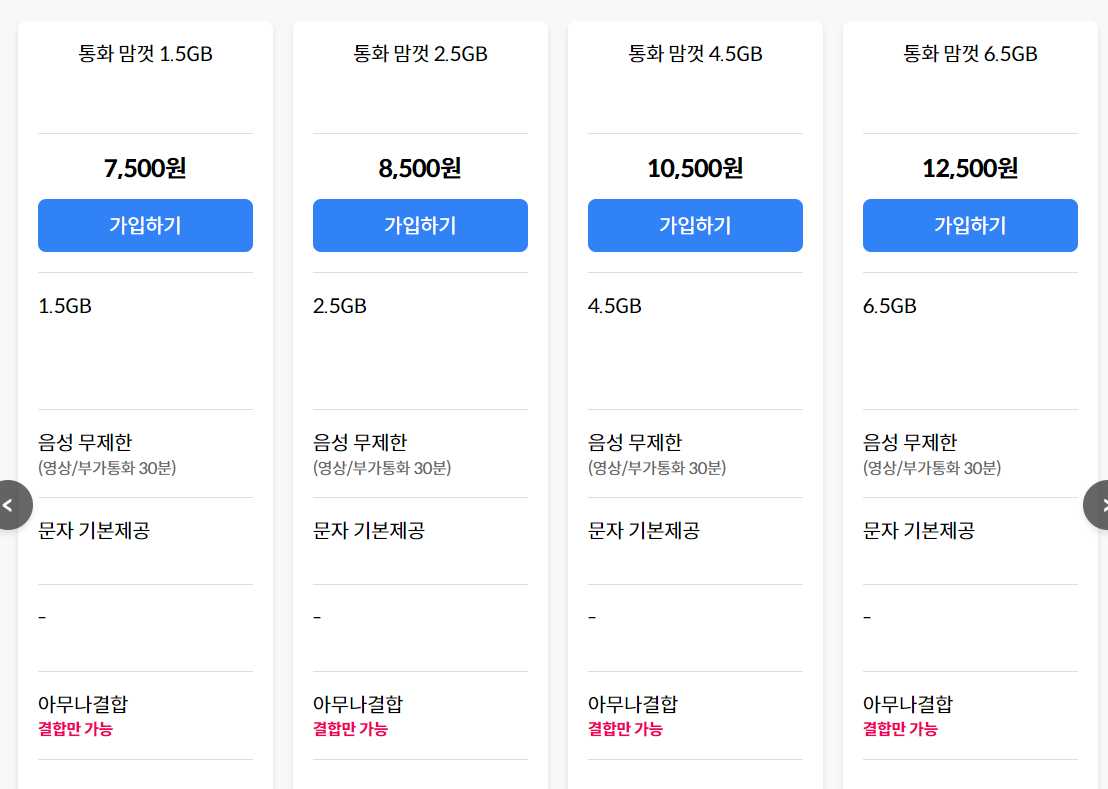Select the 통화 맘껏 6.5GB plan title
This screenshot has height=789, width=1108.
coord(968,54)
